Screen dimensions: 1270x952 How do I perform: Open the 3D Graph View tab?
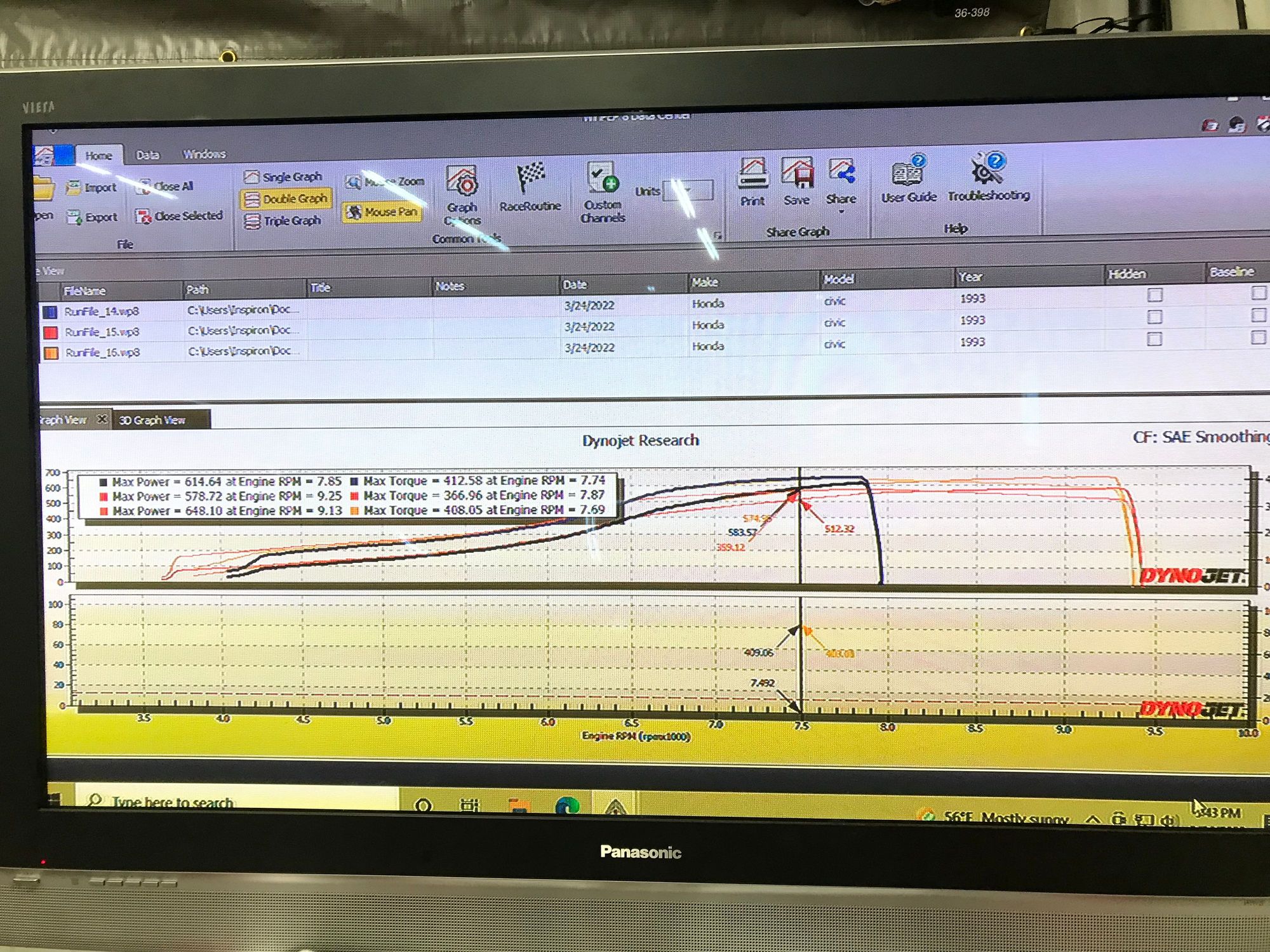152,420
